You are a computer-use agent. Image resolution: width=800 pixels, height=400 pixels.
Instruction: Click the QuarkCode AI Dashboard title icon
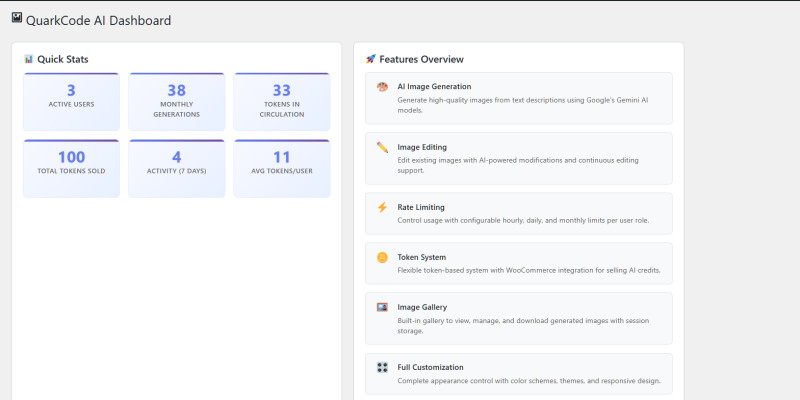(x=17, y=17)
